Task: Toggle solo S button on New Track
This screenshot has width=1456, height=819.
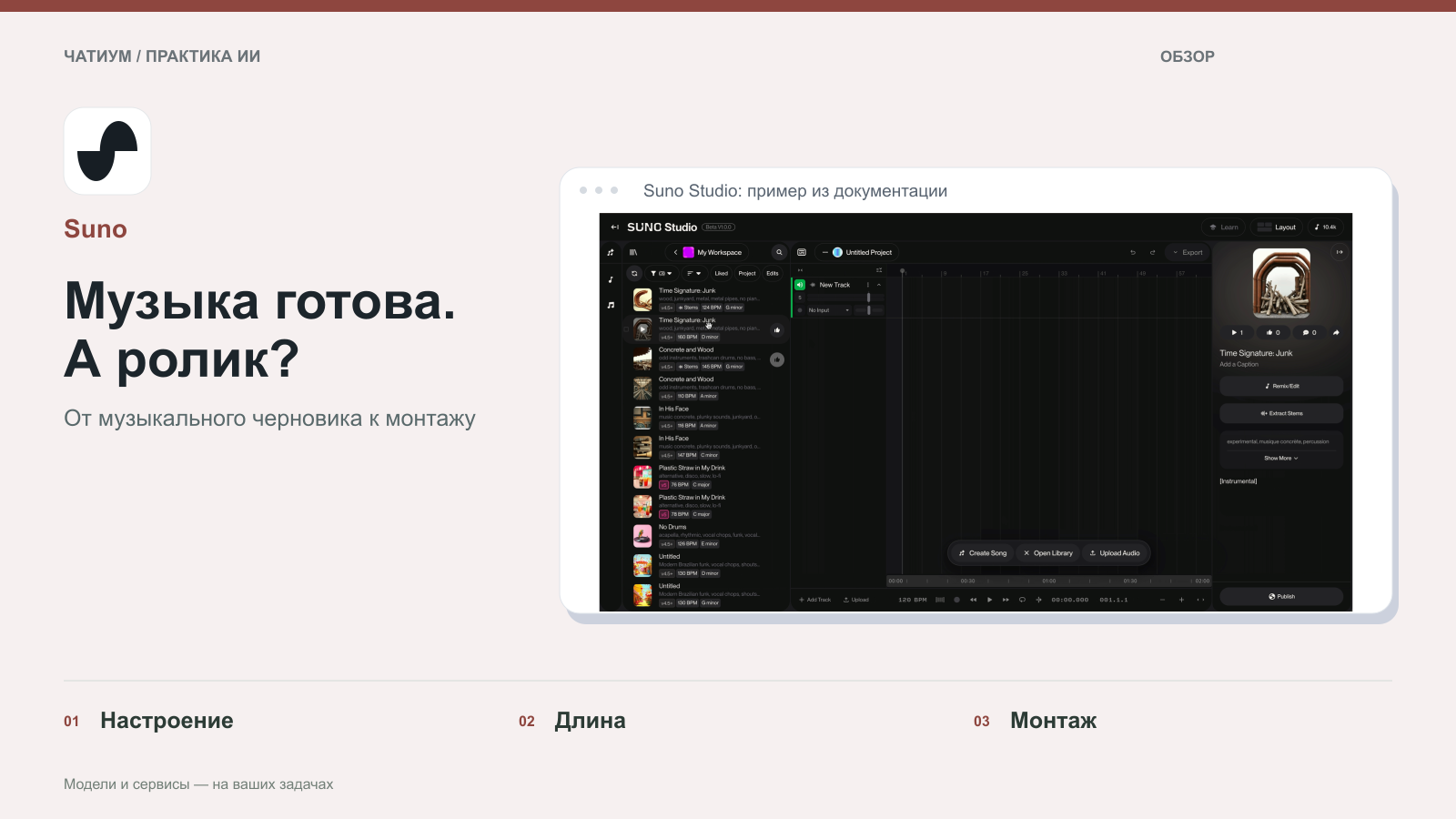Action: point(800,298)
